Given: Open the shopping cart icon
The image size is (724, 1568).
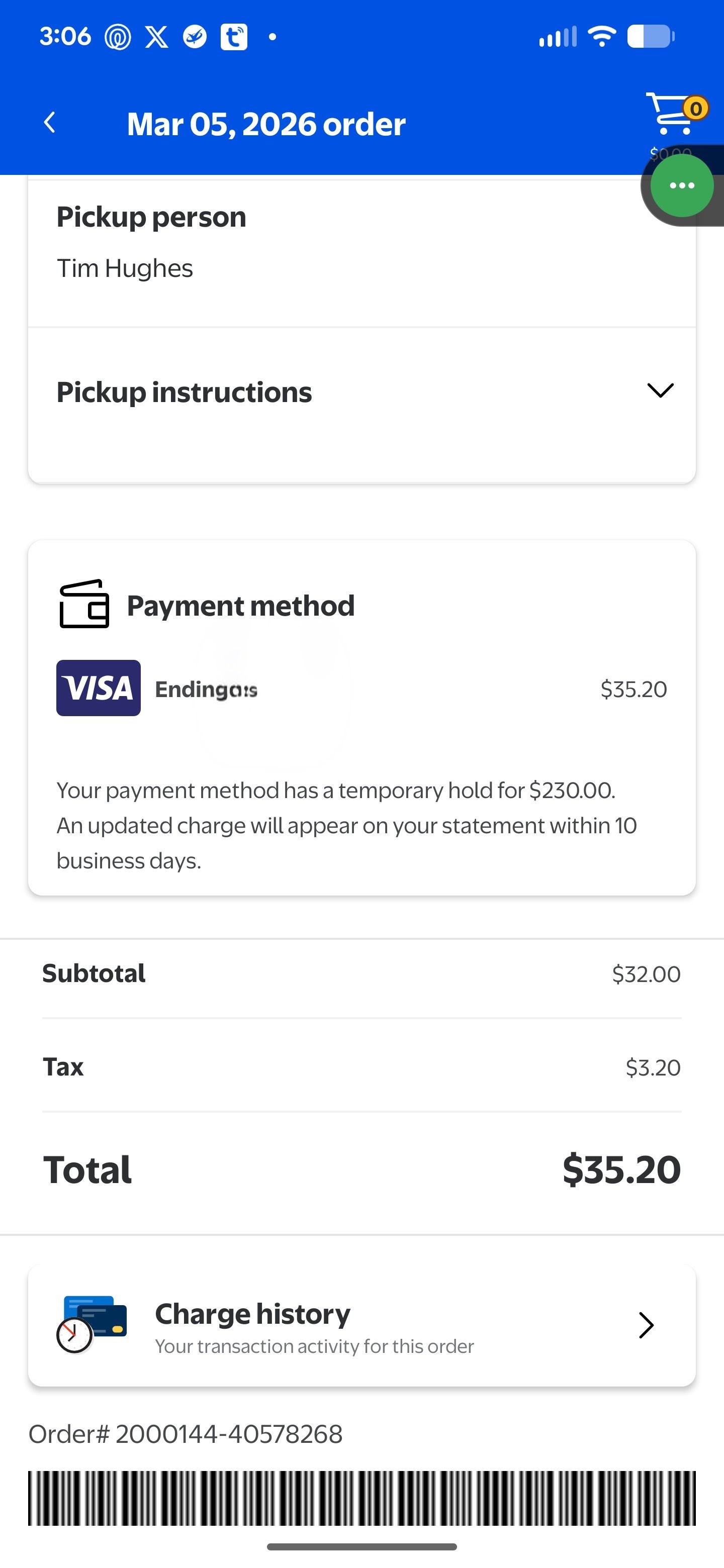Looking at the screenshot, I should point(672,114).
